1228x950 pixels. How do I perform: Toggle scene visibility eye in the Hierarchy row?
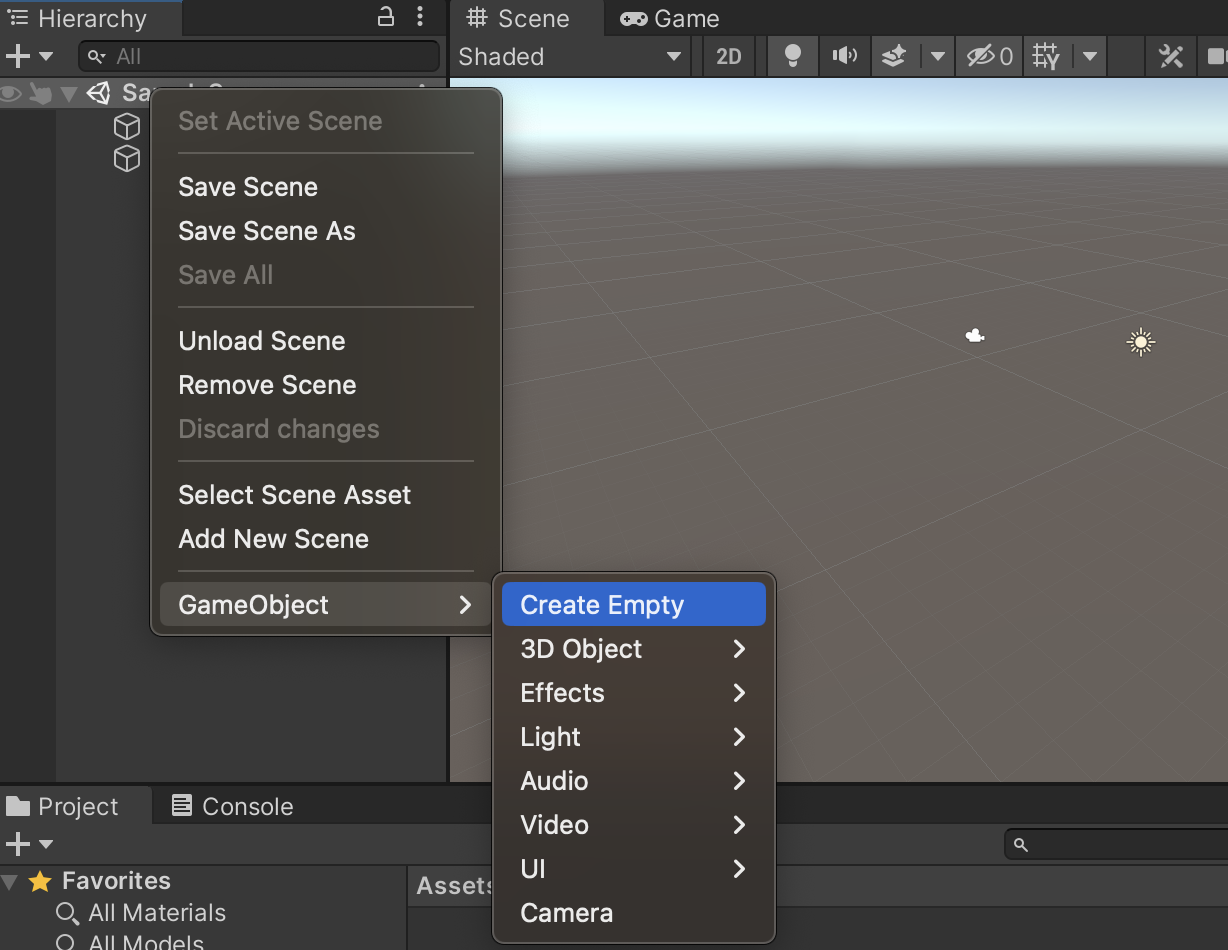click(x=10, y=93)
